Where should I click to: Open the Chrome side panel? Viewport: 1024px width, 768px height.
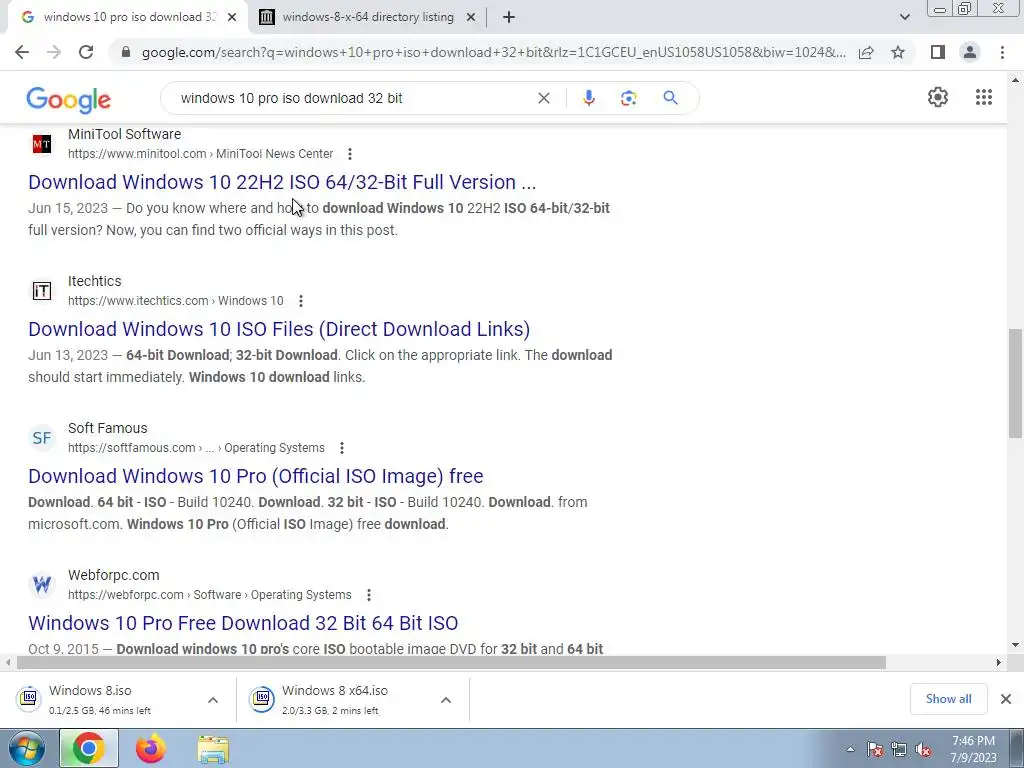pyautogui.click(x=938, y=52)
